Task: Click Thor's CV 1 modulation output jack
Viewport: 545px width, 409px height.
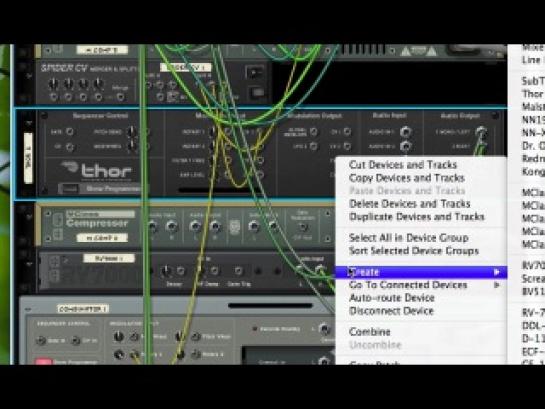Action: (347, 132)
